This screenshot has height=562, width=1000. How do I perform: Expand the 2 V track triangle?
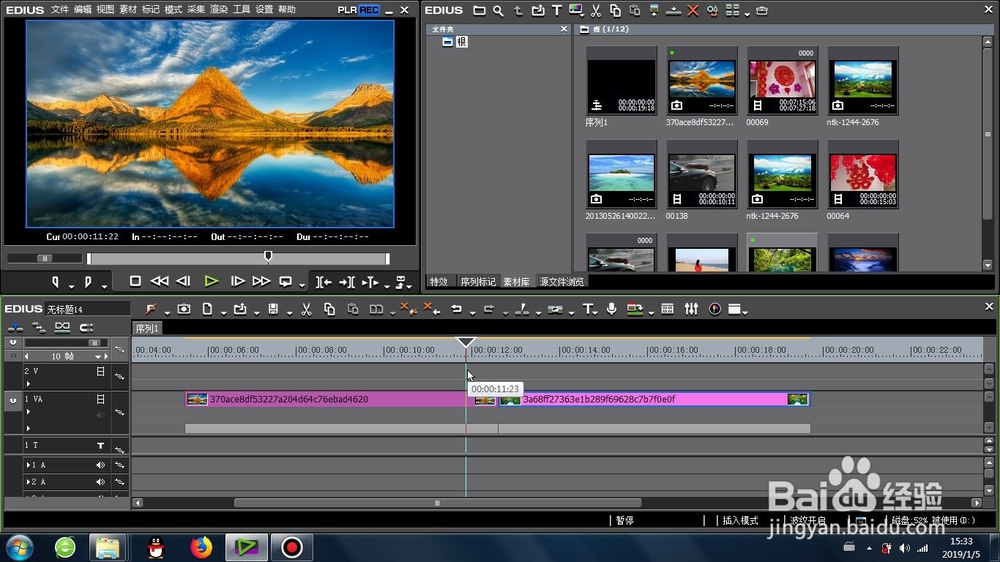click(28, 383)
